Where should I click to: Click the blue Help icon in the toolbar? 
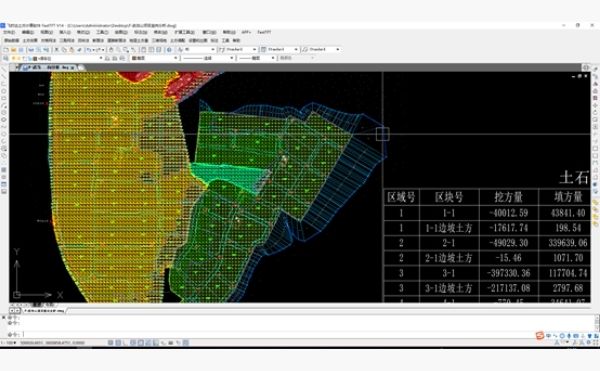169,50
